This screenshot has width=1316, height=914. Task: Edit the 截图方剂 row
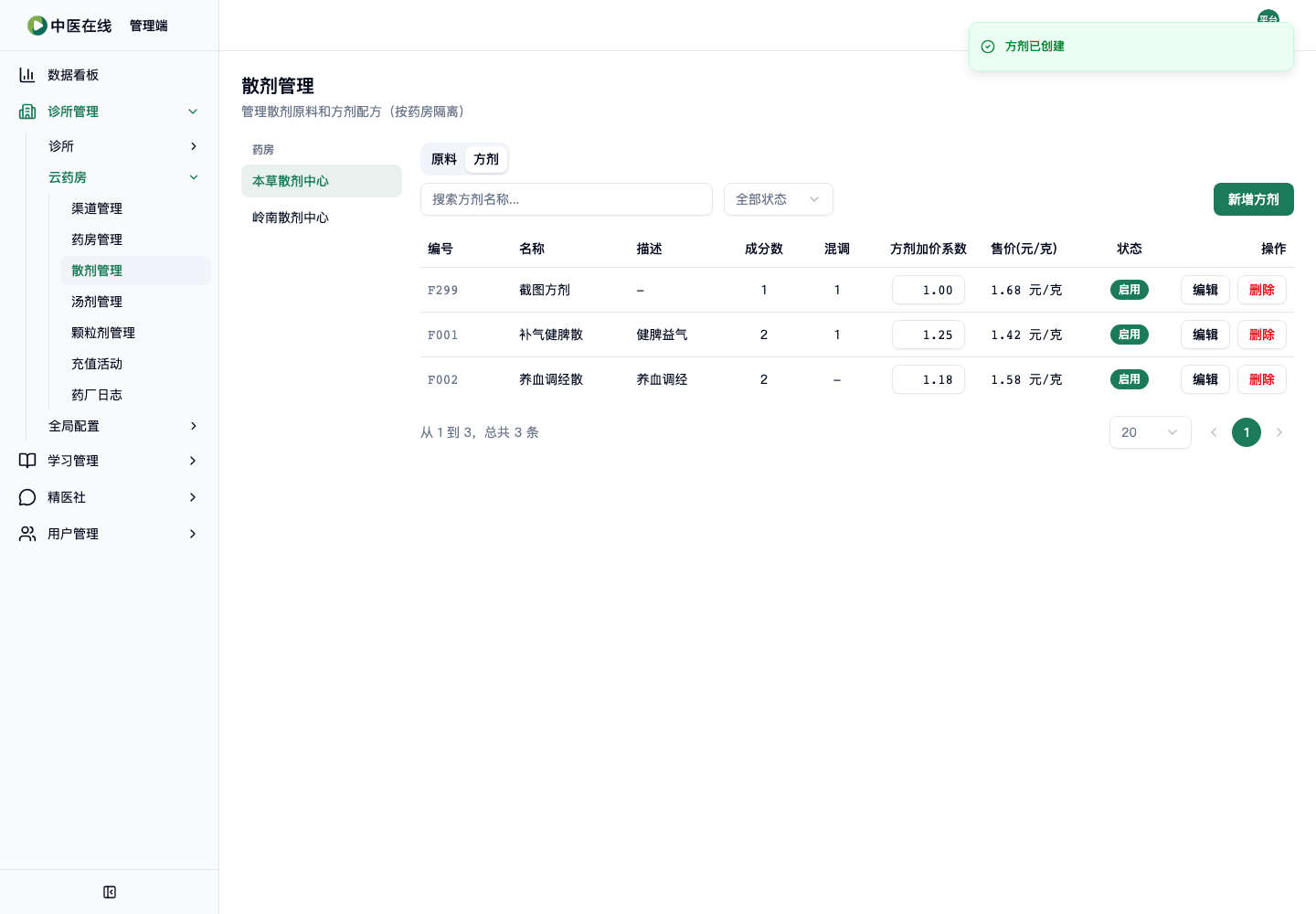coord(1205,290)
